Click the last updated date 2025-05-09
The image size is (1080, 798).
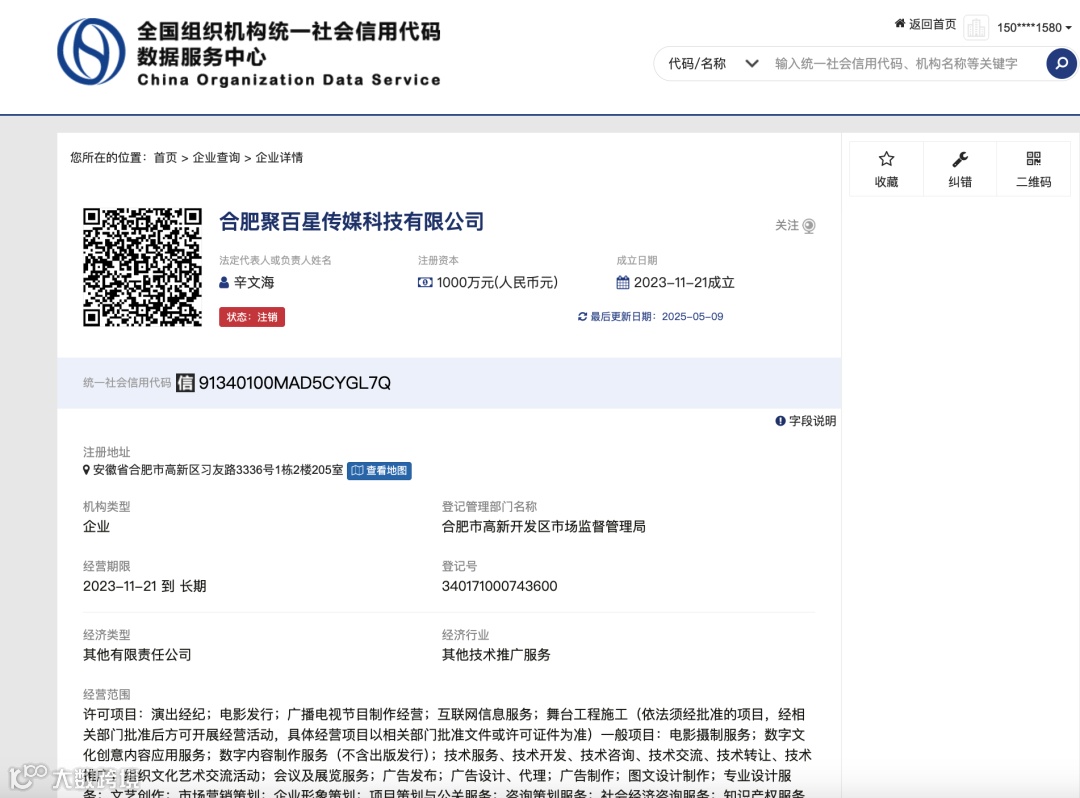tap(693, 317)
